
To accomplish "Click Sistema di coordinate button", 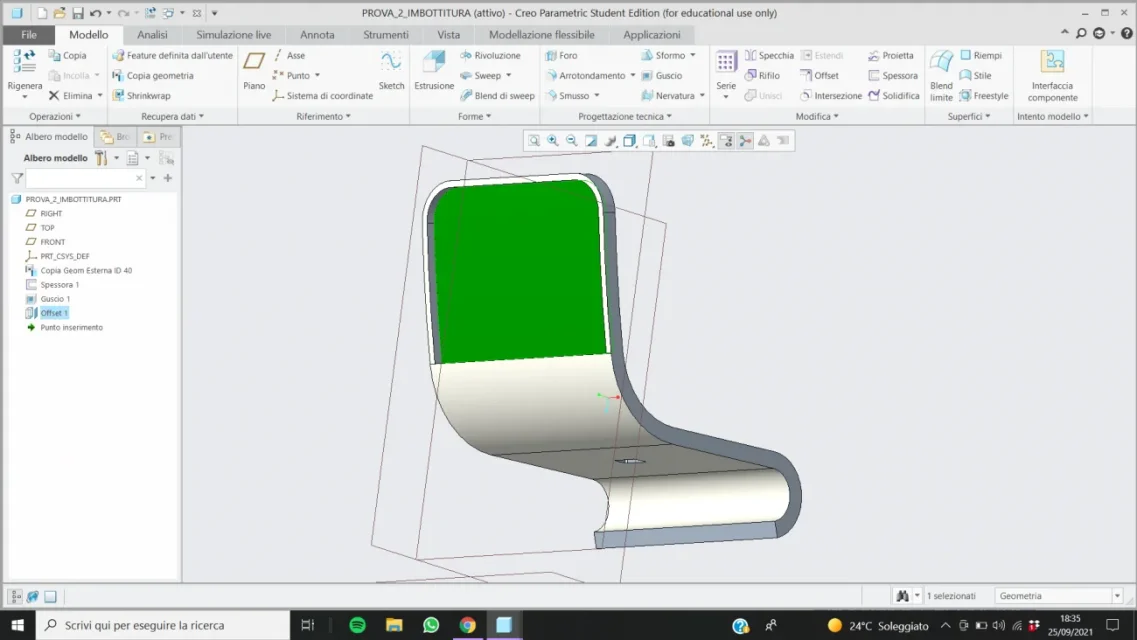I will pyautogui.click(x=323, y=96).
